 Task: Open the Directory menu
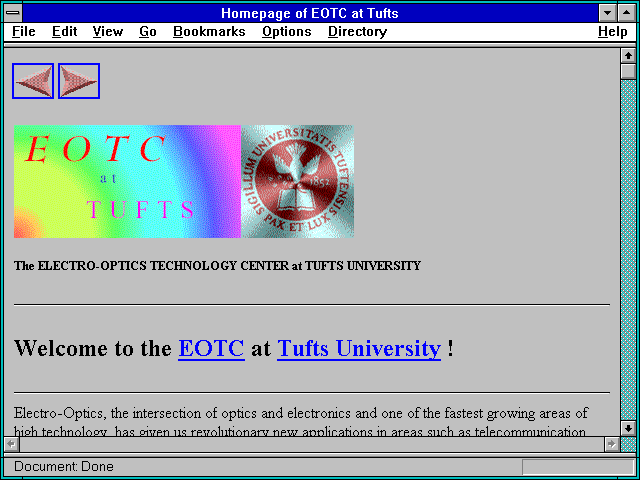coord(358,32)
